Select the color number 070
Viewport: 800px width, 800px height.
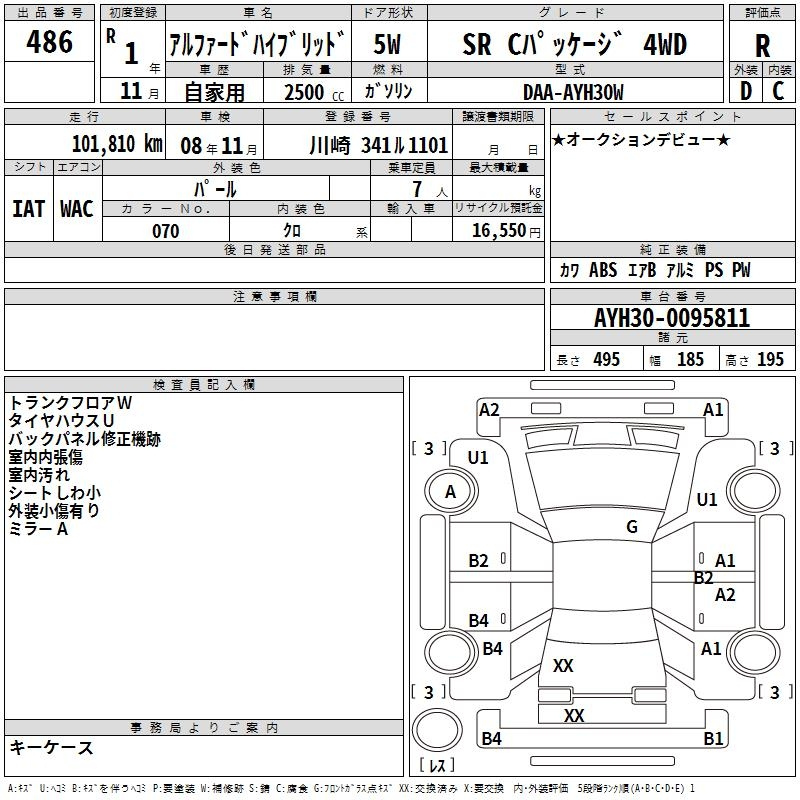pos(165,231)
